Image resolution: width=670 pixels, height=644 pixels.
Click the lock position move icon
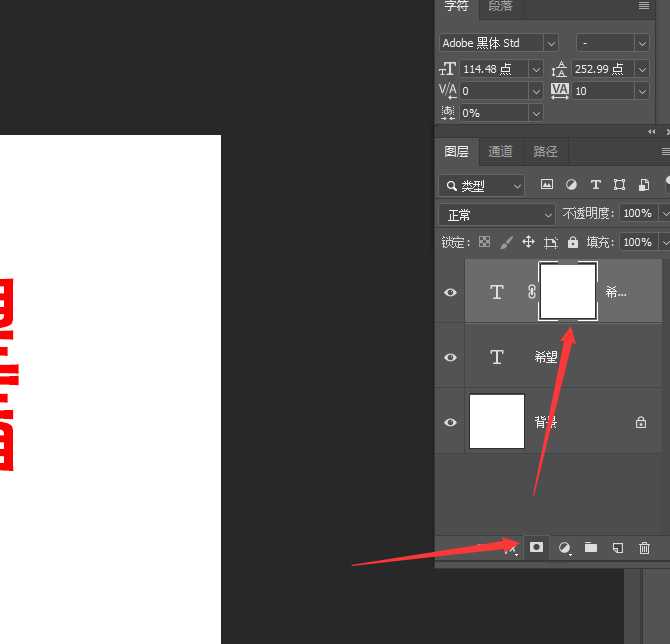(528, 242)
